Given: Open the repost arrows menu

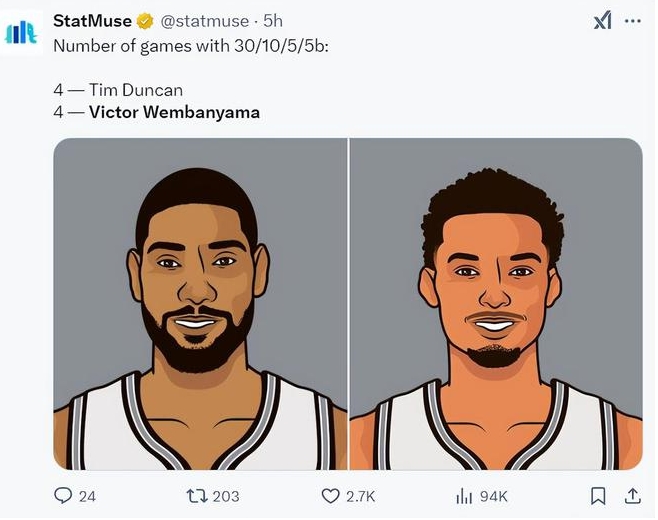Looking at the screenshot, I should [196, 495].
